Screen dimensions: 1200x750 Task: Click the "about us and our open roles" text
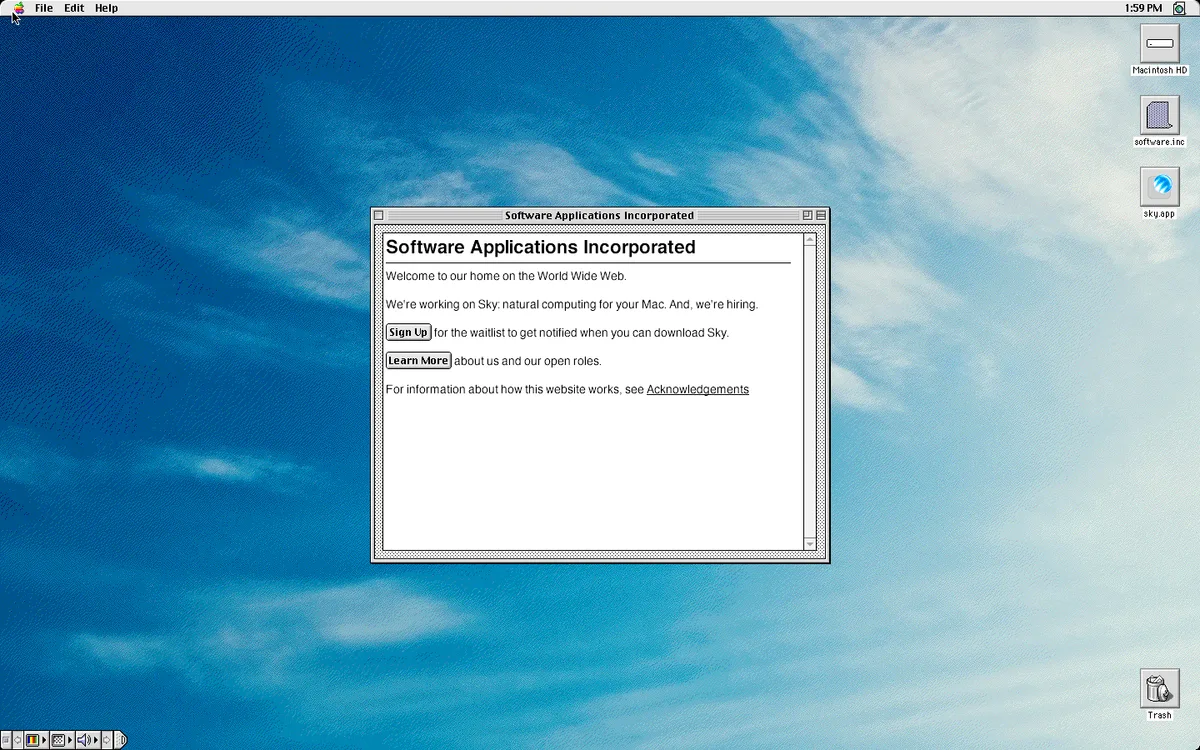coord(528,361)
